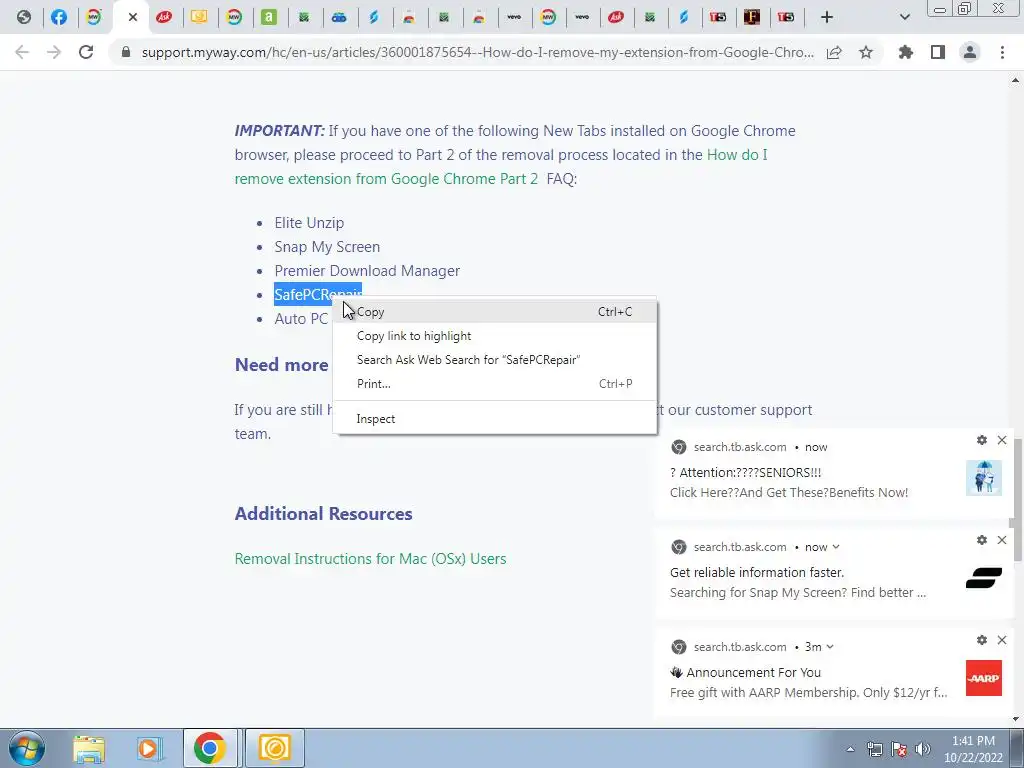Open the green letter 'a' tab
Image resolution: width=1024 pixels, height=768 pixels.
pos(268,17)
